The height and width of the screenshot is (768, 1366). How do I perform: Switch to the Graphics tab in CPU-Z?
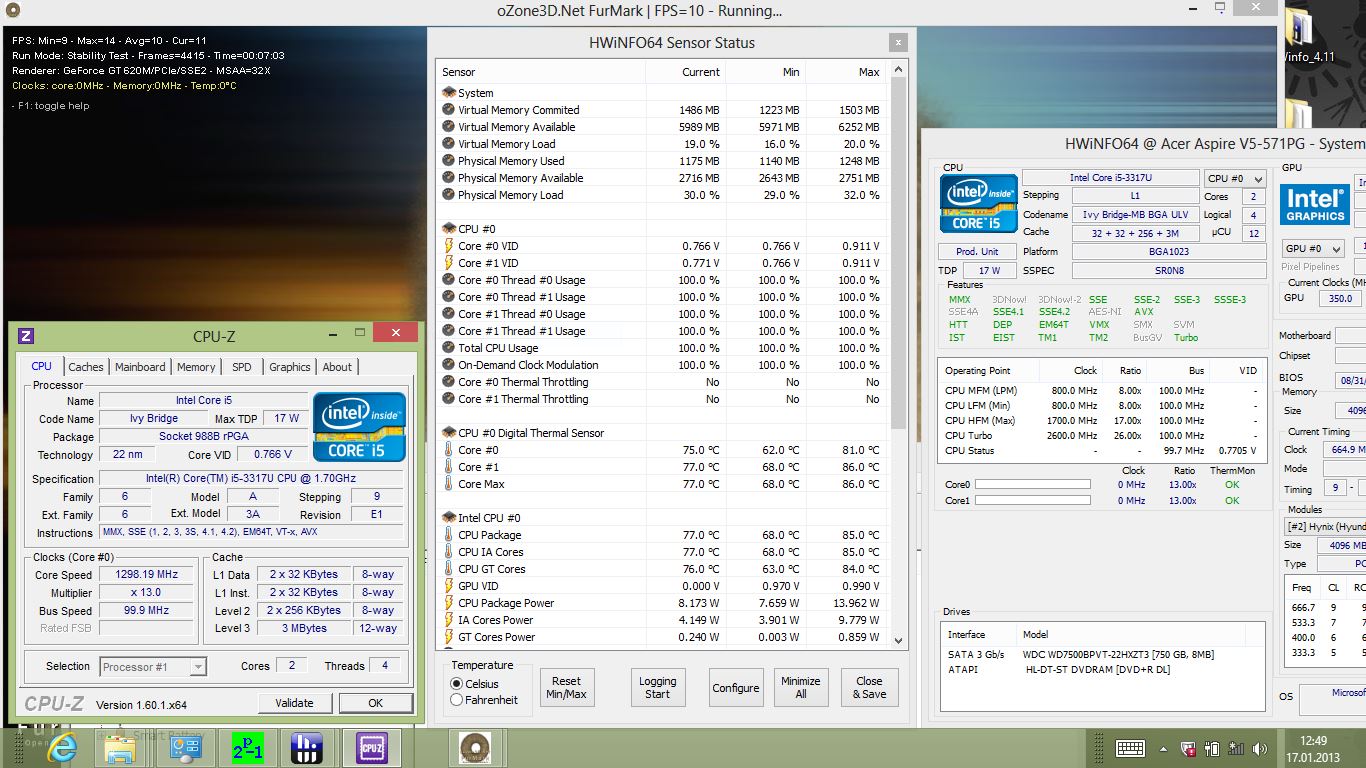tap(290, 367)
